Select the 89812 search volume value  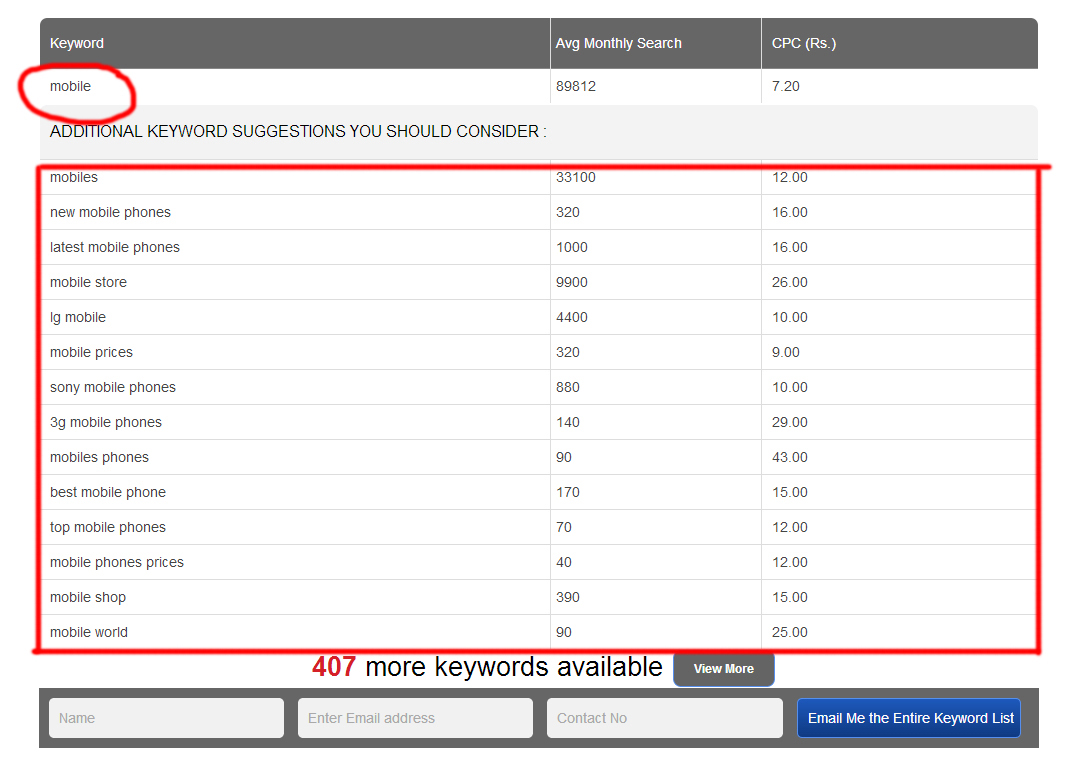tap(576, 86)
